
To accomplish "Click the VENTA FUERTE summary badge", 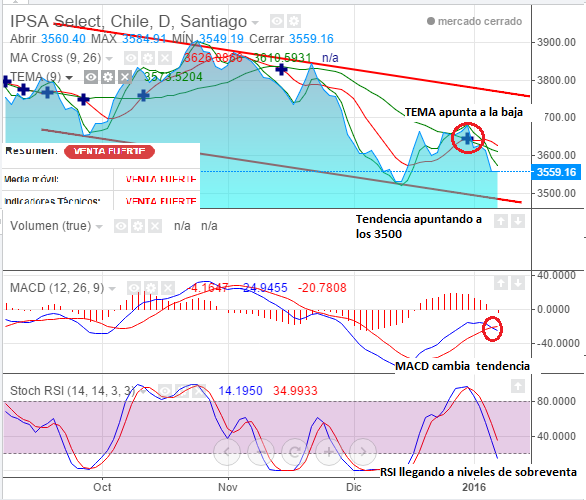I will [109, 151].
